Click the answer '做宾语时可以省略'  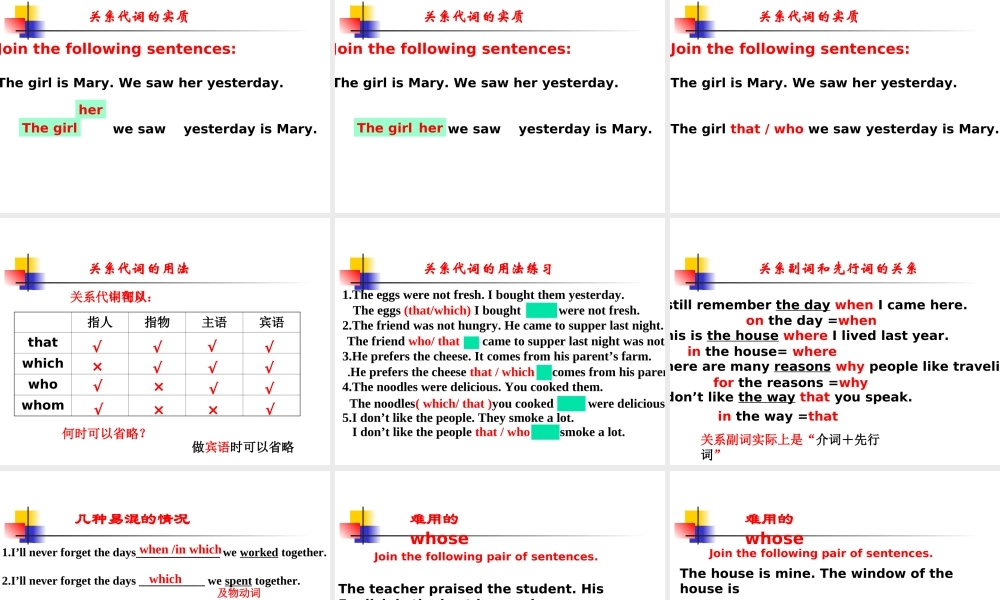(243, 447)
